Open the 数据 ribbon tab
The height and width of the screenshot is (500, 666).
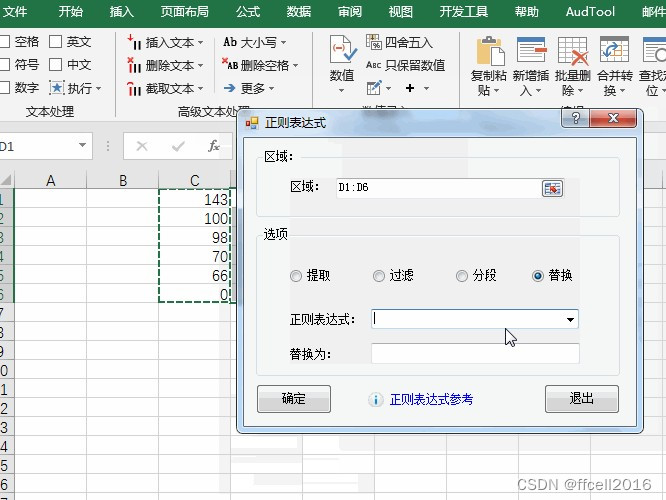point(299,11)
